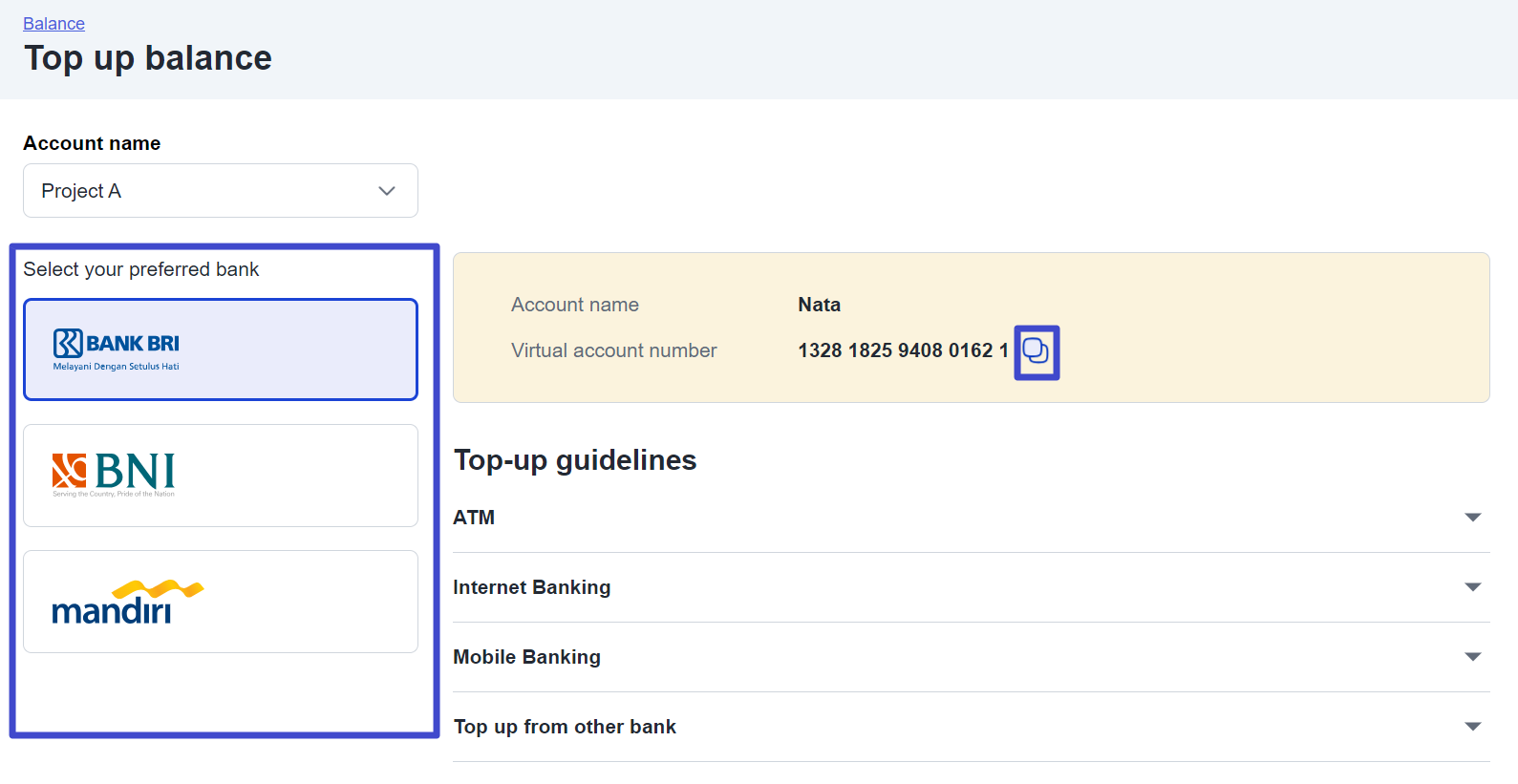Click the chevron in Project A dropdown
This screenshot has width=1518, height=784.
click(x=387, y=191)
